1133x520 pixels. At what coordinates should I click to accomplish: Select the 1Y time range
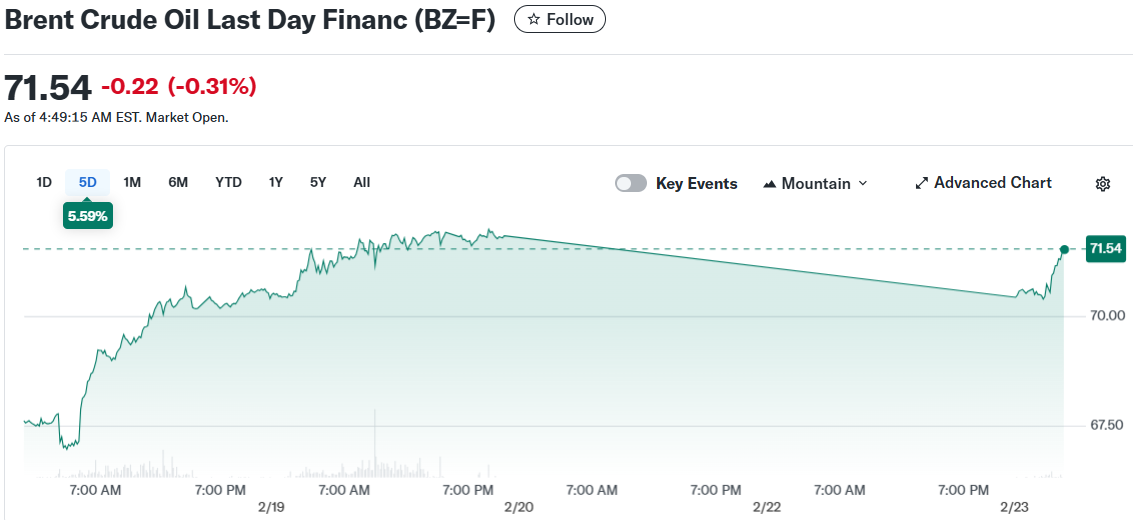click(276, 182)
